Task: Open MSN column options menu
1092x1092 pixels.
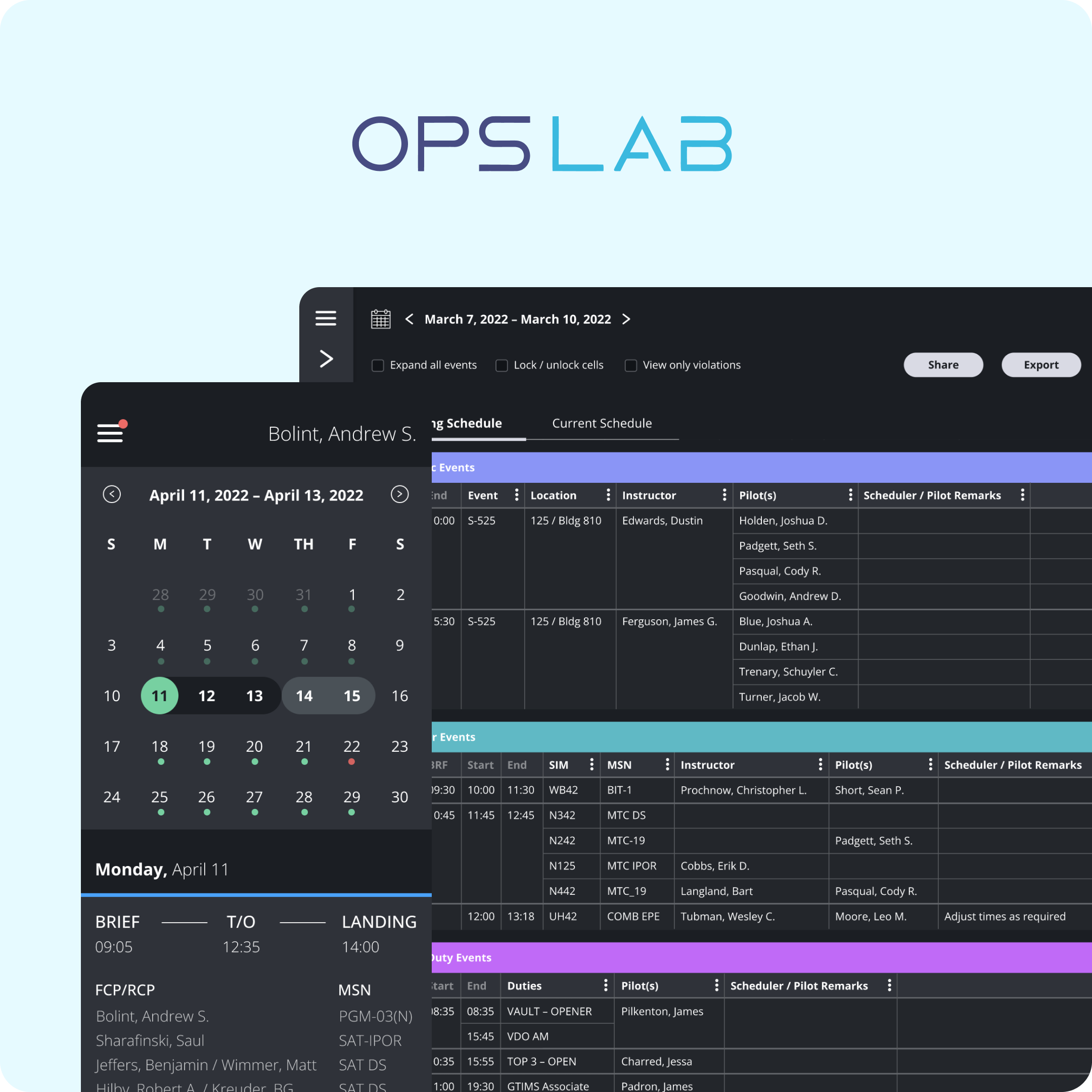Action: pyautogui.click(x=667, y=764)
